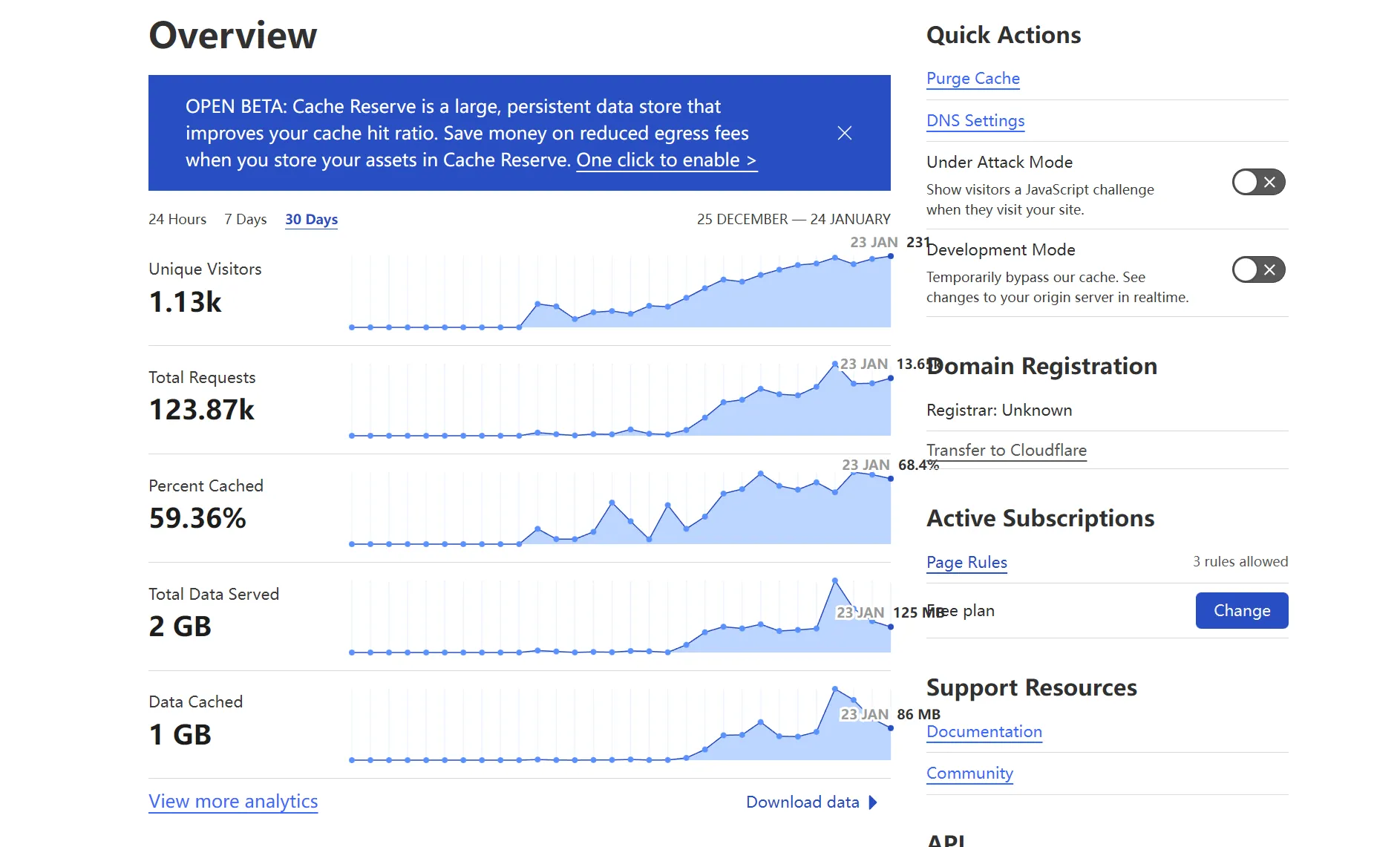Open Page Rules subscription
The image size is (1400, 847).
[x=966, y=562]
